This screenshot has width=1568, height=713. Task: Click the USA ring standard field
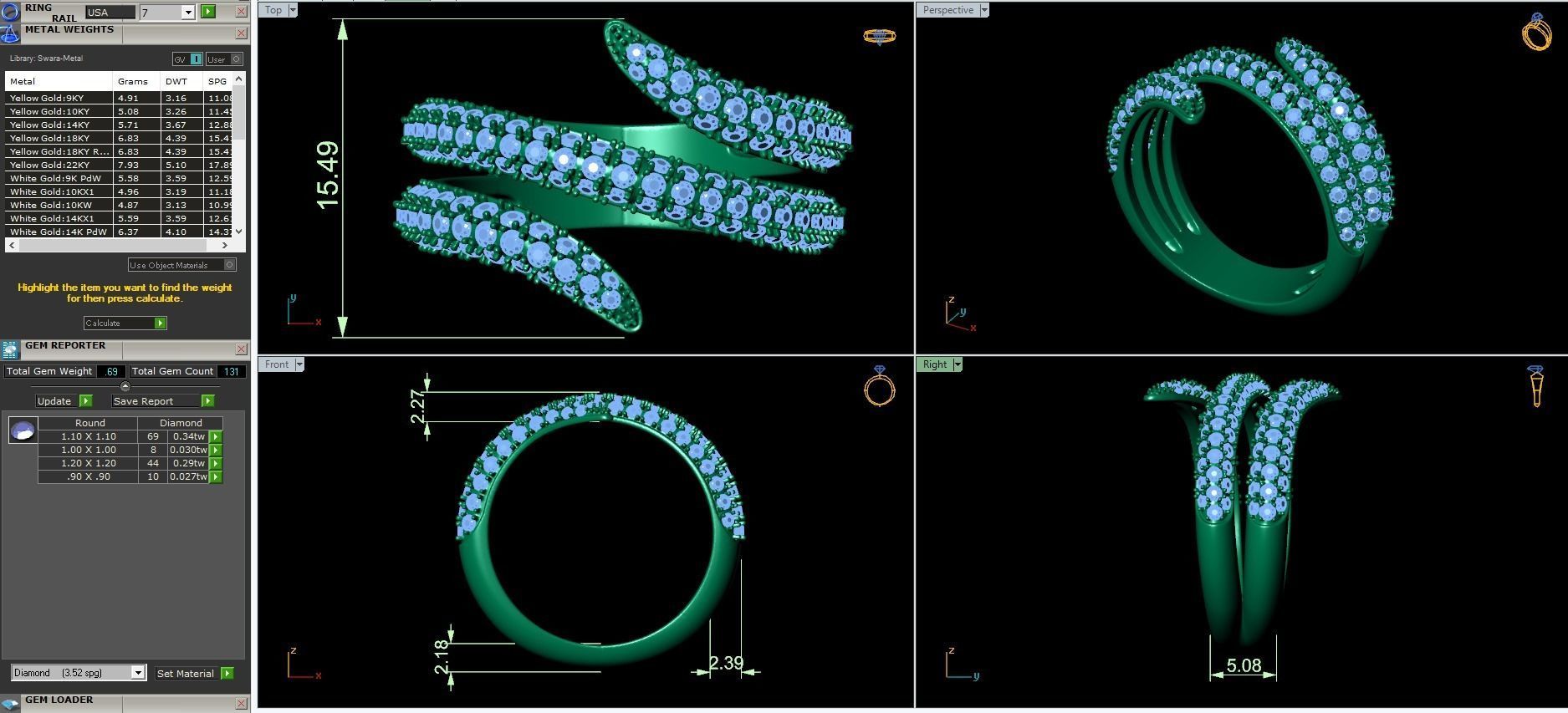(110, 13)
